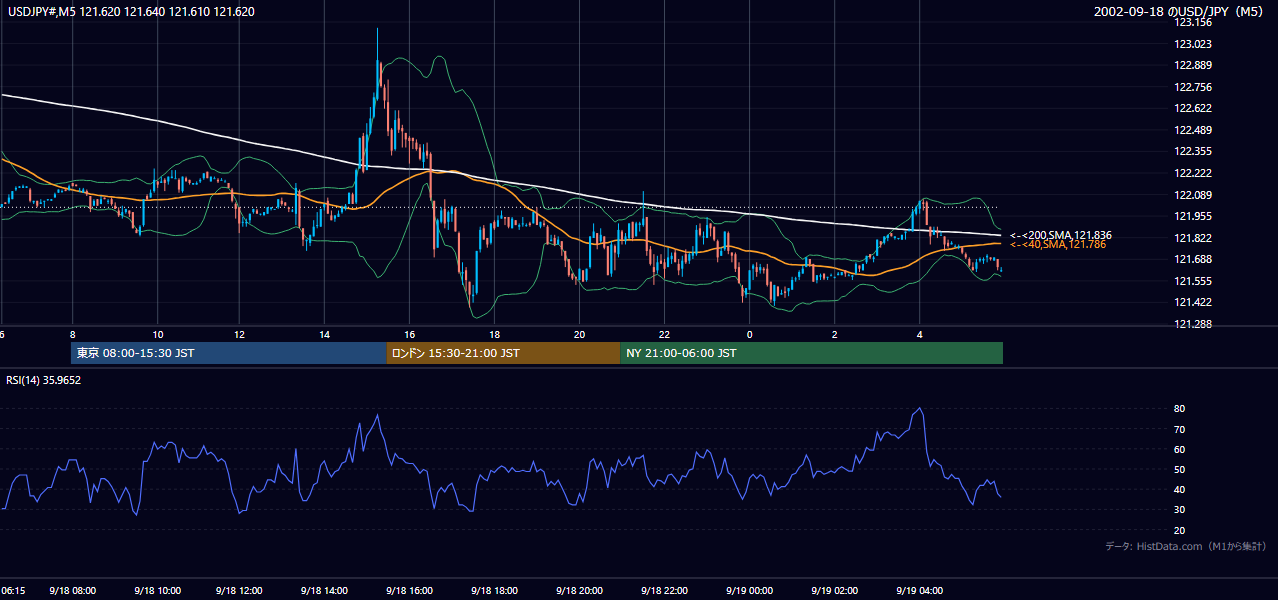Screen dimensions: 1278x600
Task: Click hour label 16 under the price chart
Action: (x=410, y=334)
